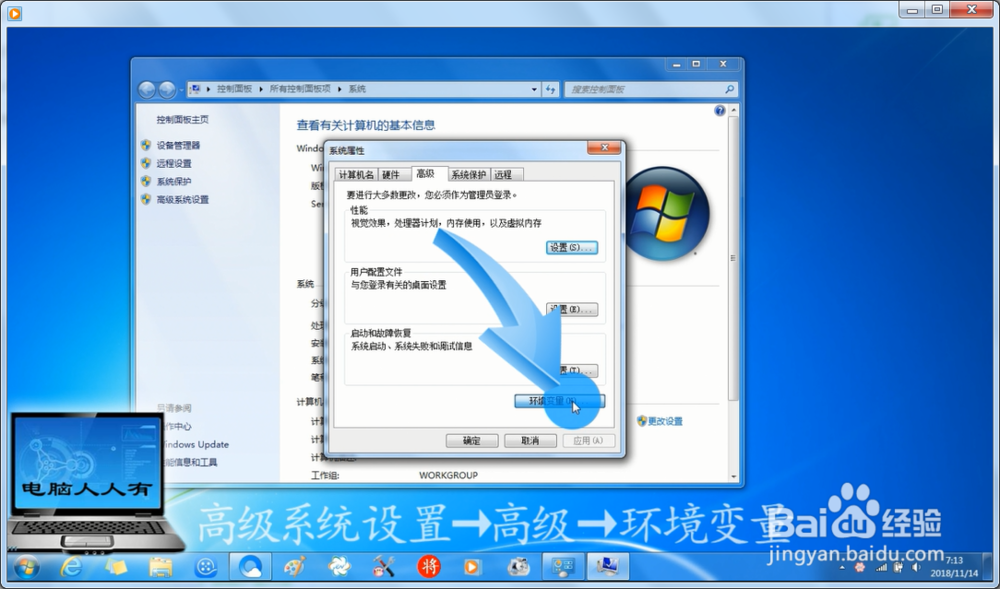
Task: Click the 取消 button
Action: click(x=530, y=440)
